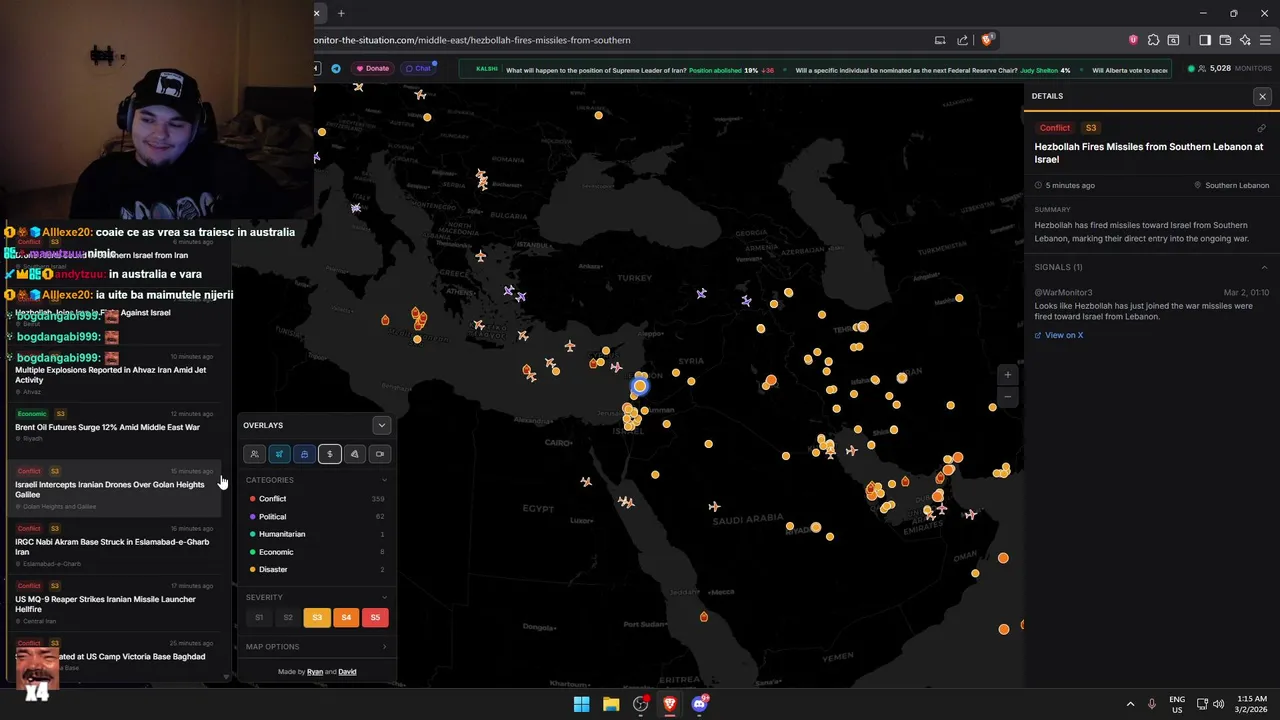Toggle the triangular radar overlay icon

354,454
